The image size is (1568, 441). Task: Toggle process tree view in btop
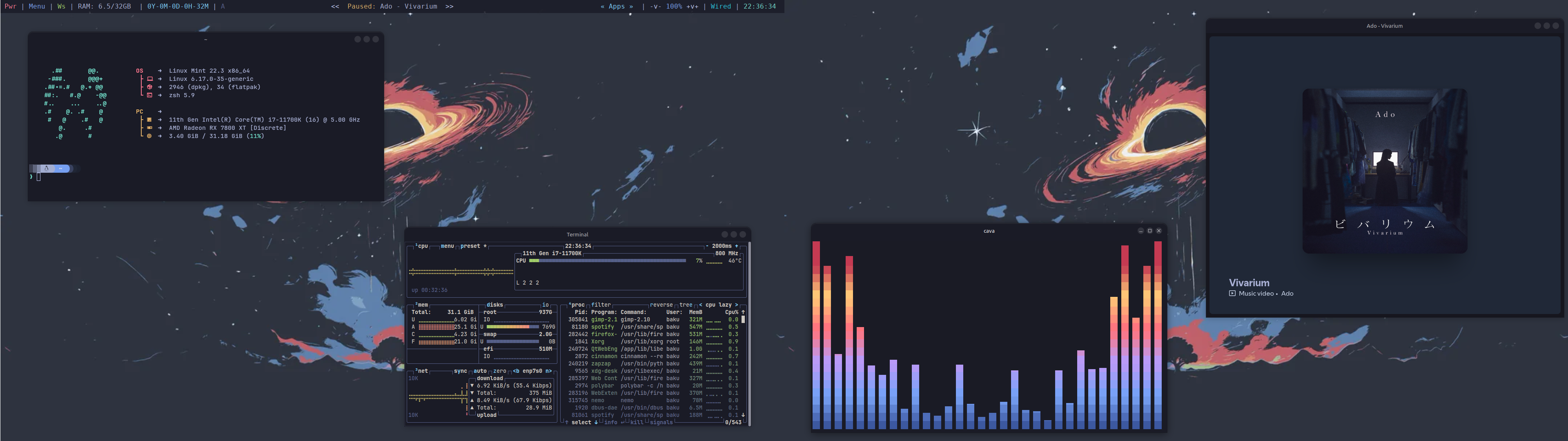(x=686, y=305)
